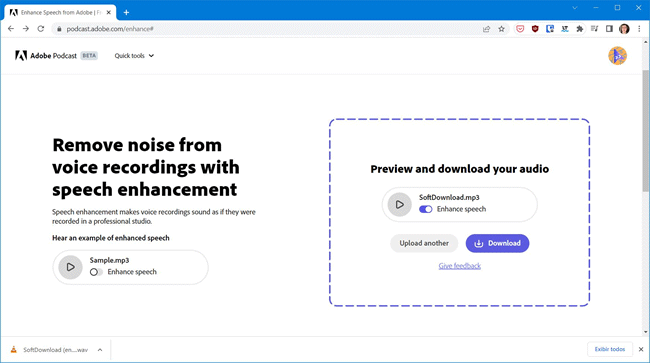650x363 pixels.
Task: Expand the SoftDownload download options caret
Action: [100, 350]
